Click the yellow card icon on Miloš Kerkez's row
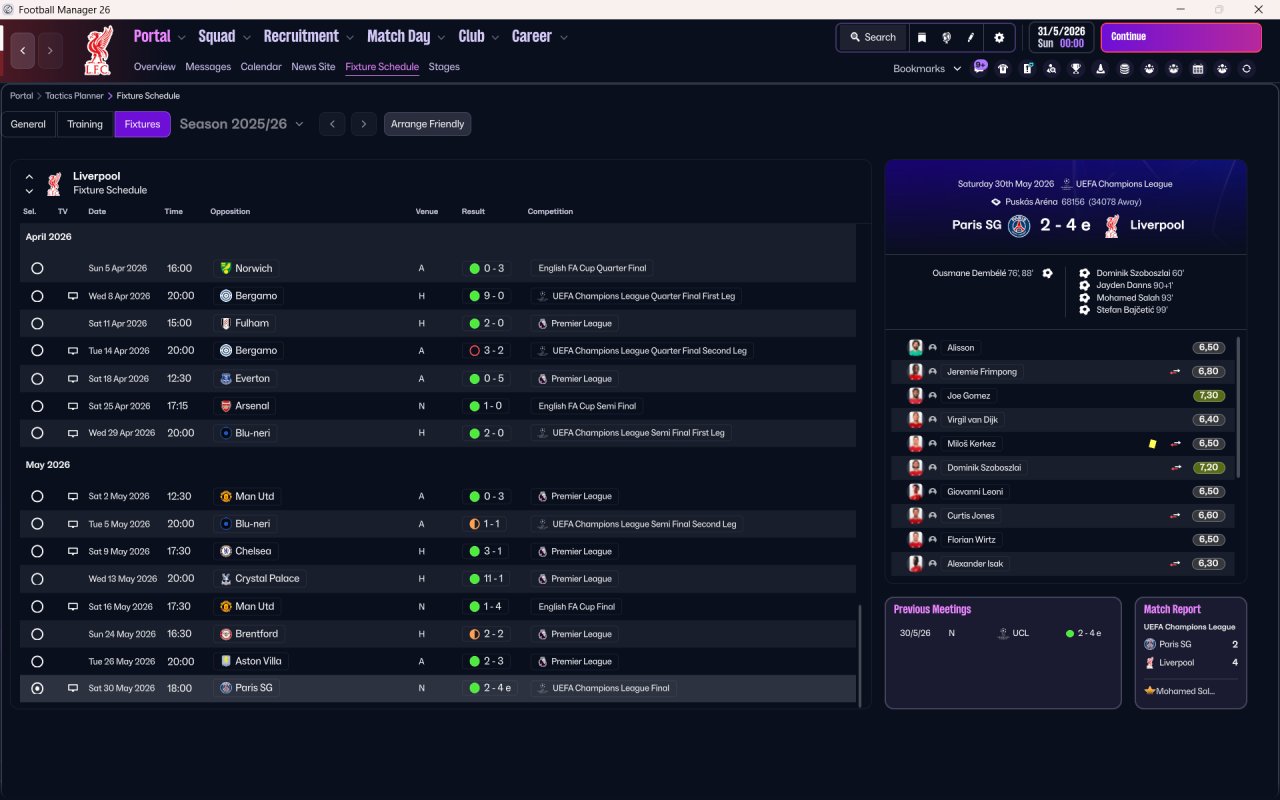 (1153, 443)
